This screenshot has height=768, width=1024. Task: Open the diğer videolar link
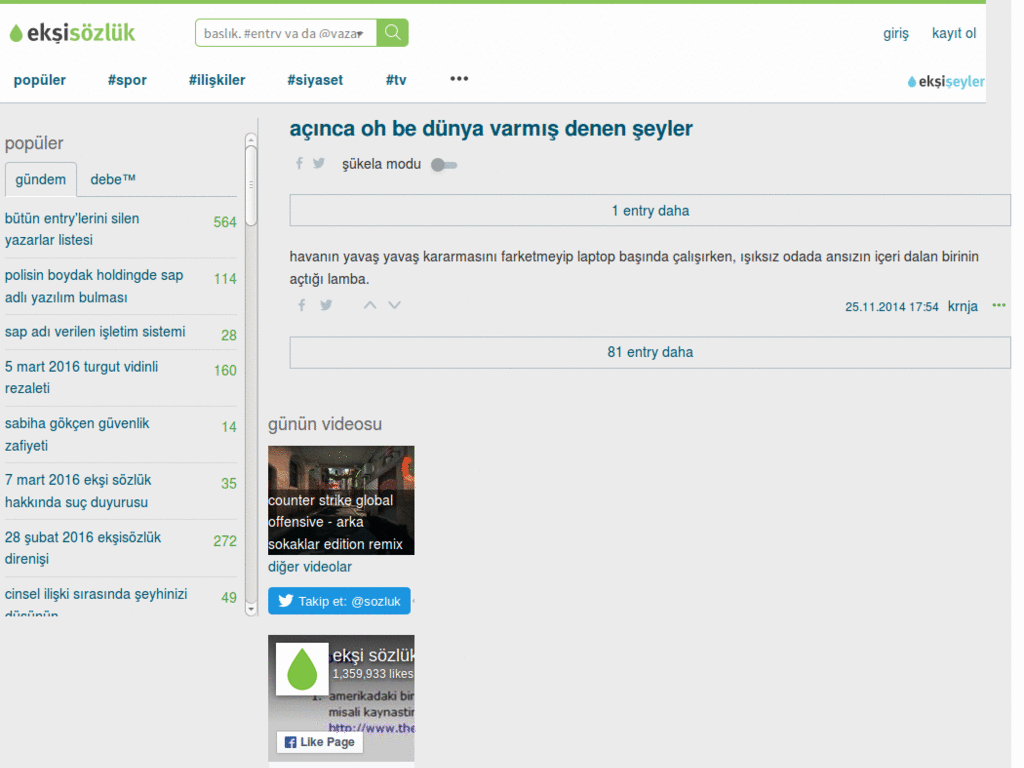(x=310, y=567)
